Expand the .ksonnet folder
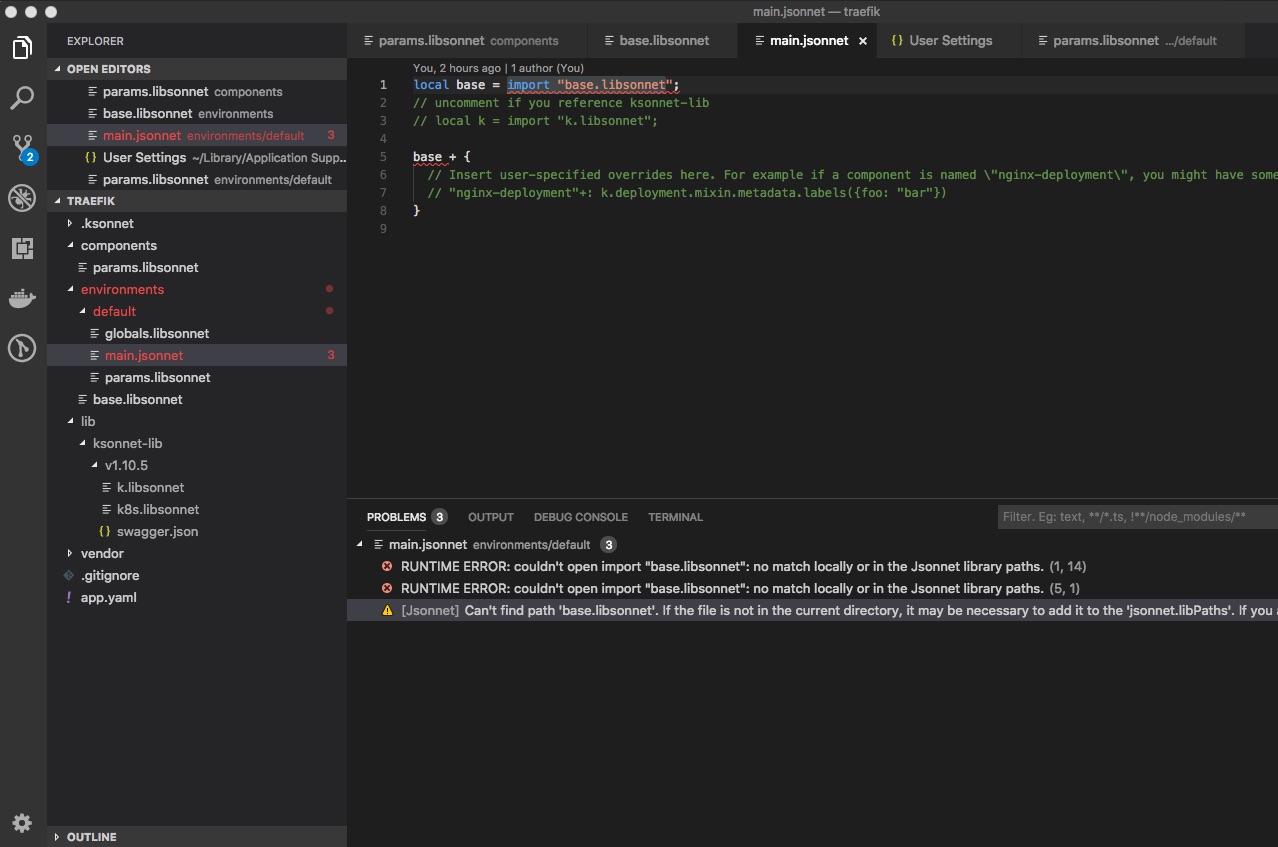This screenshot has height=847, width=1278. pos(107,223)
